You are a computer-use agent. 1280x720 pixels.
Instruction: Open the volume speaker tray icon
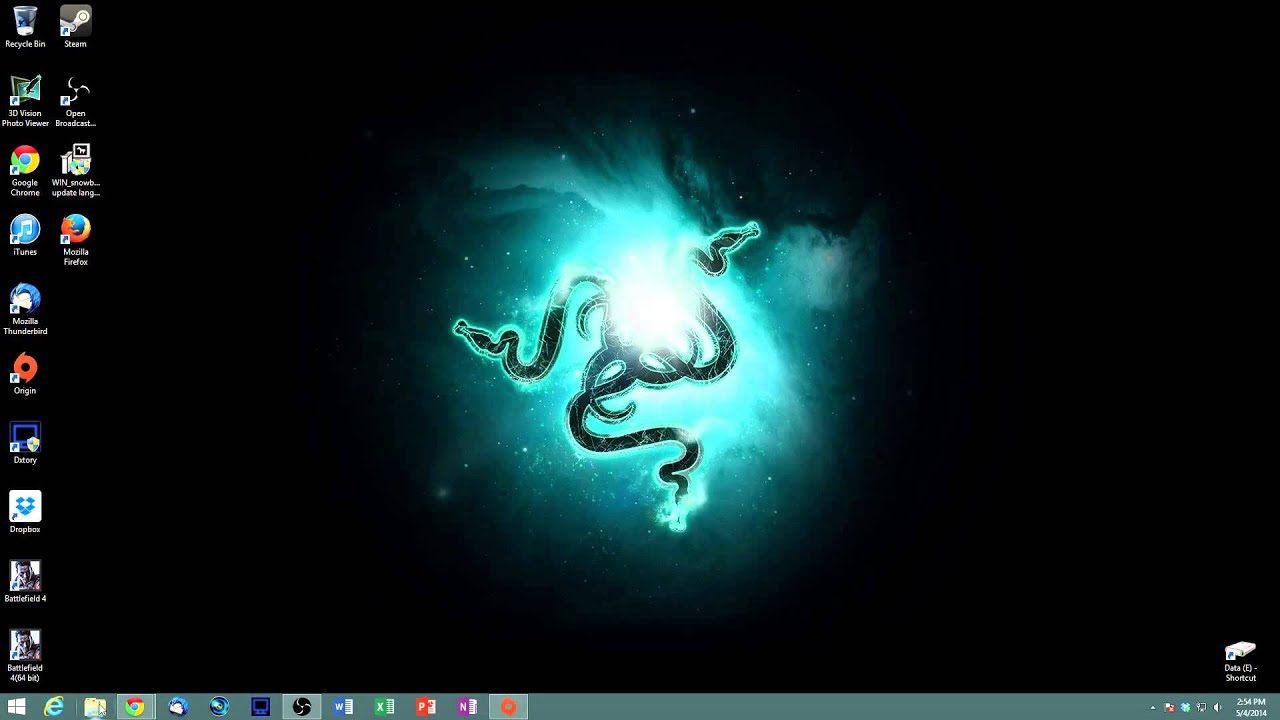(1217, 707)
